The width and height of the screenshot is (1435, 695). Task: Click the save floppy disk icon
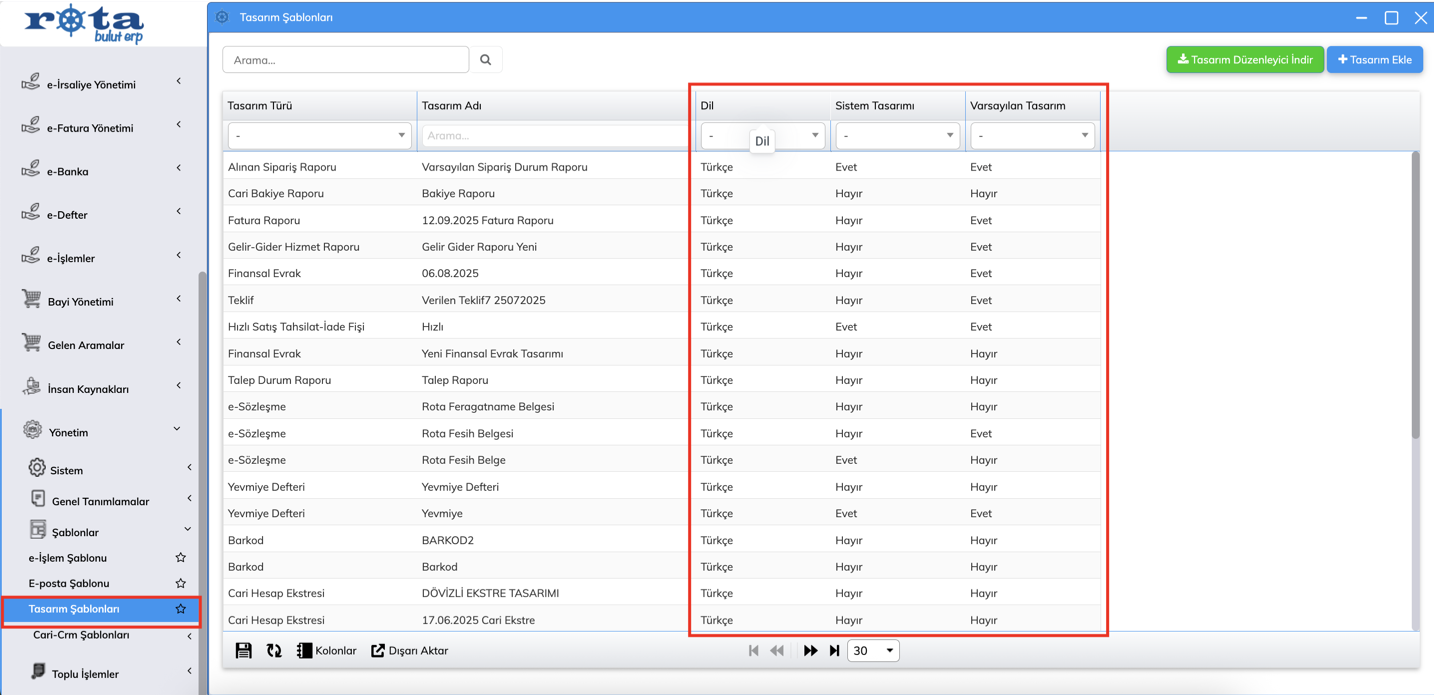[x=243, y=651]
